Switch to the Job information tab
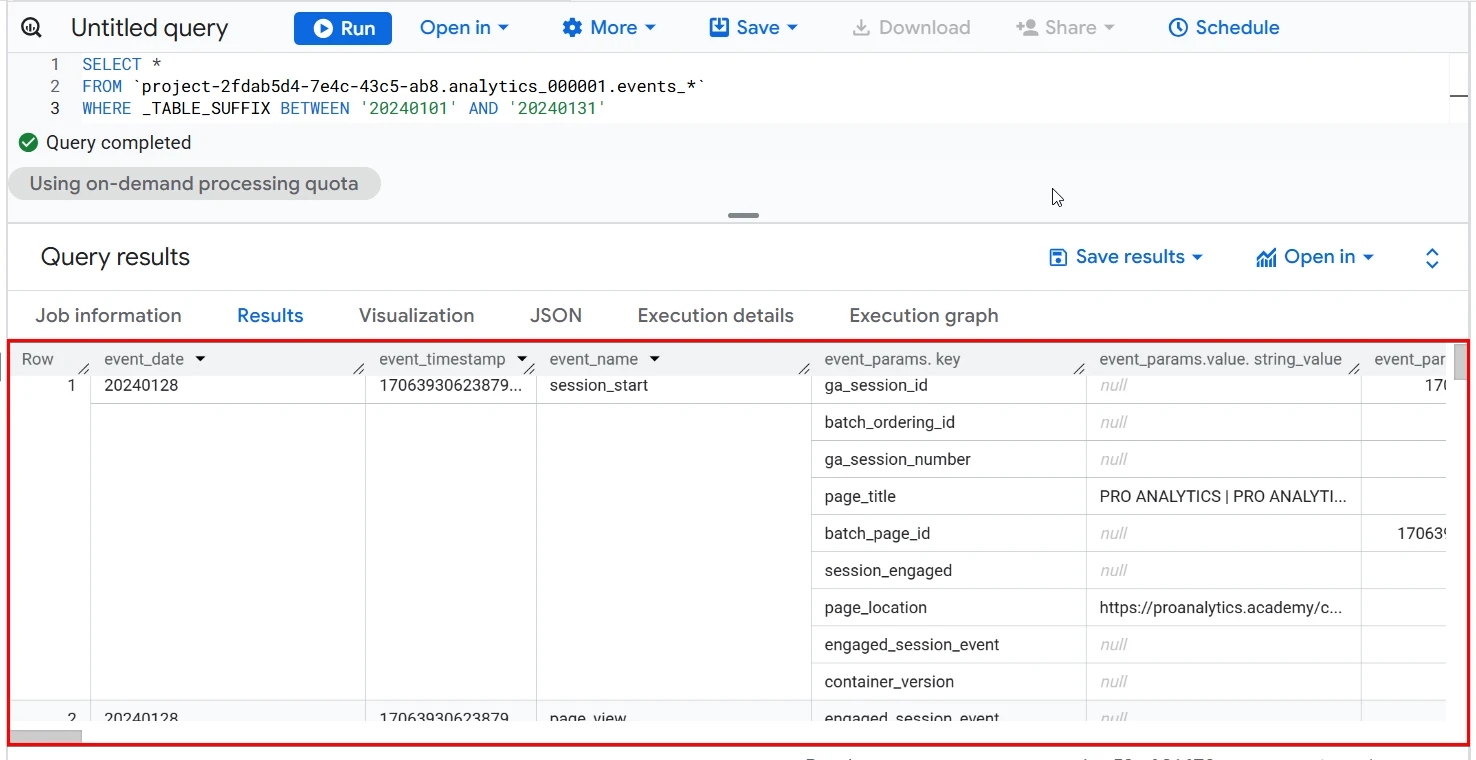Viewport: 1476px width, 760px height. pos(109,316)
